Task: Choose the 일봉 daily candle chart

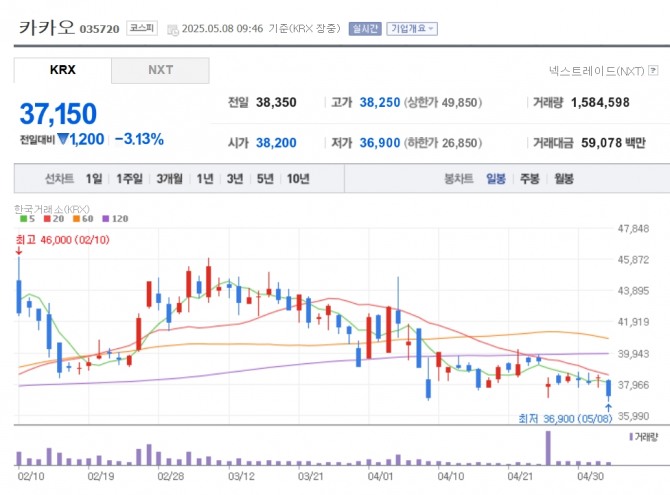Action: point(496,179)
